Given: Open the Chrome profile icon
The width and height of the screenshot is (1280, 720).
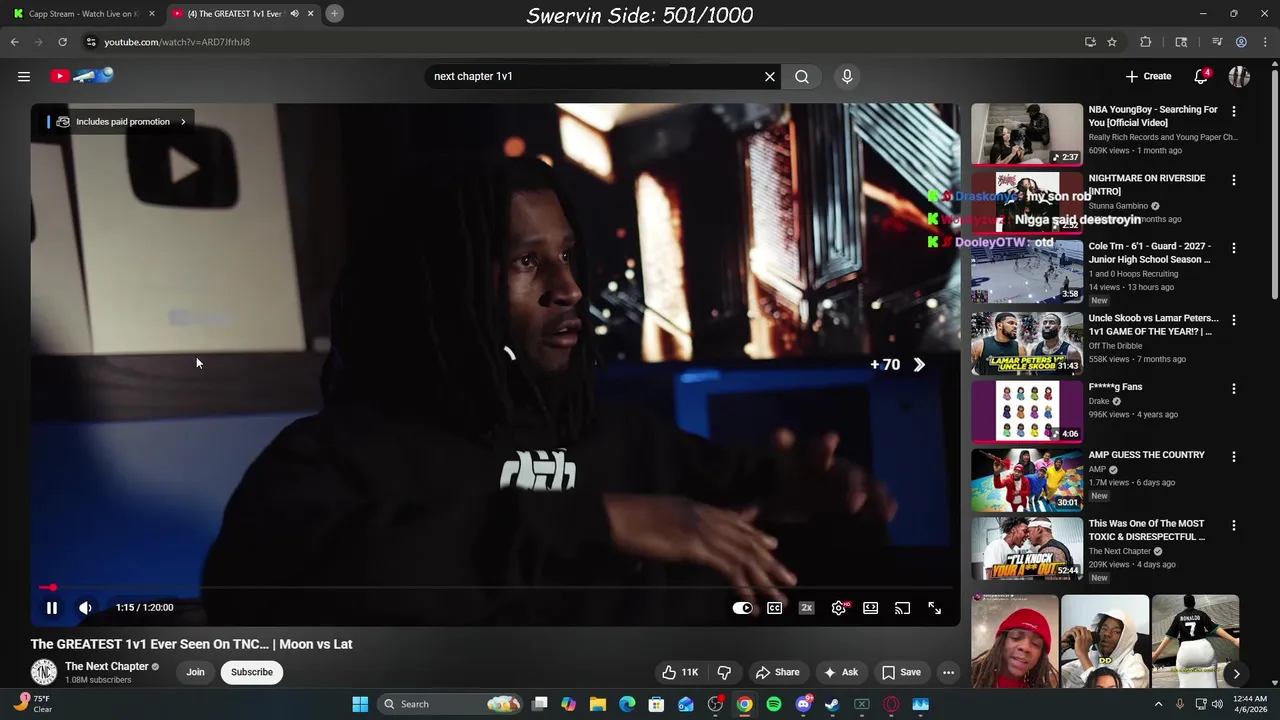Looking at the screenshot, I should tap(1241, 42).
